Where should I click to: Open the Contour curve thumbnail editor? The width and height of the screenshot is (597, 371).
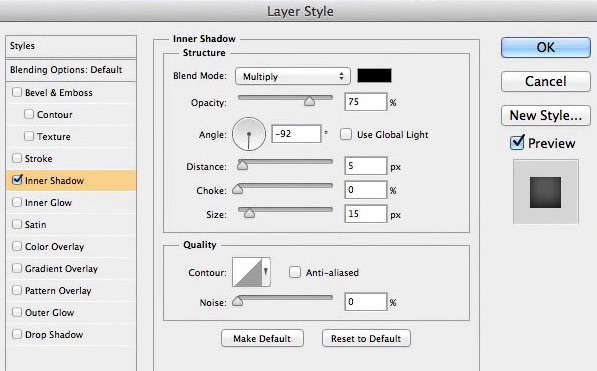coord(247,272)
